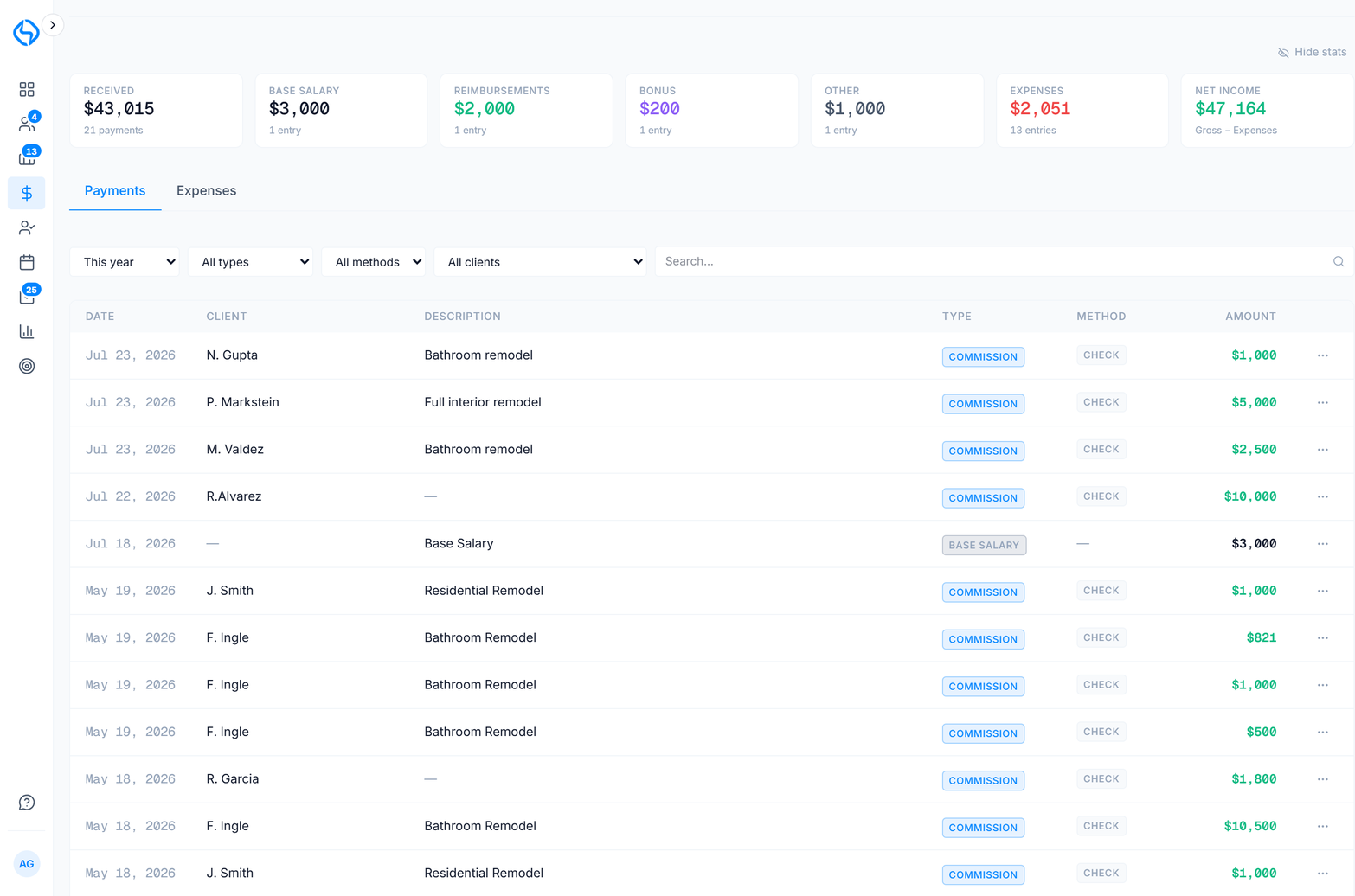The image size is (1355, 896).
Task: Click client name R. Garcia
Action: 233,779
